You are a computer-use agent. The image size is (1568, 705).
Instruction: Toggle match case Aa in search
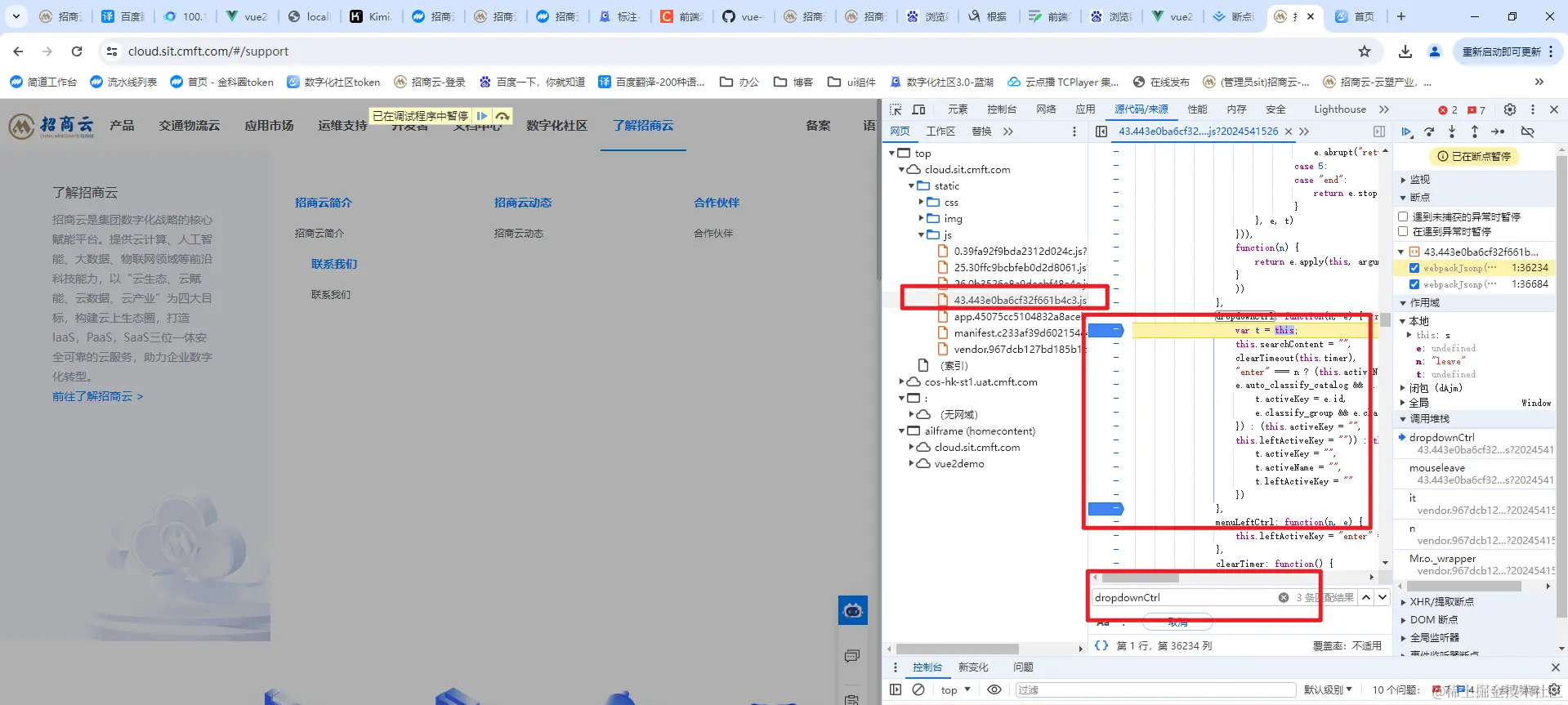[x=1103, y=622]
